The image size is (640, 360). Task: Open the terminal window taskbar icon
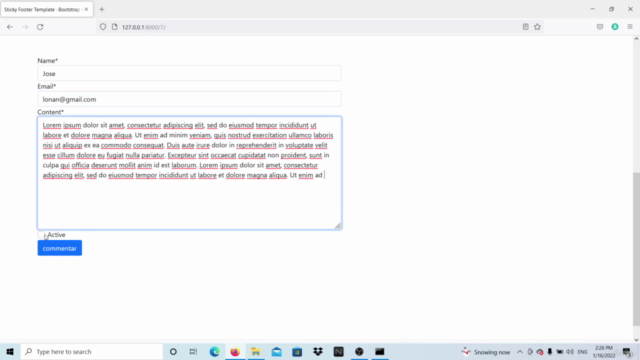[380, 351]
